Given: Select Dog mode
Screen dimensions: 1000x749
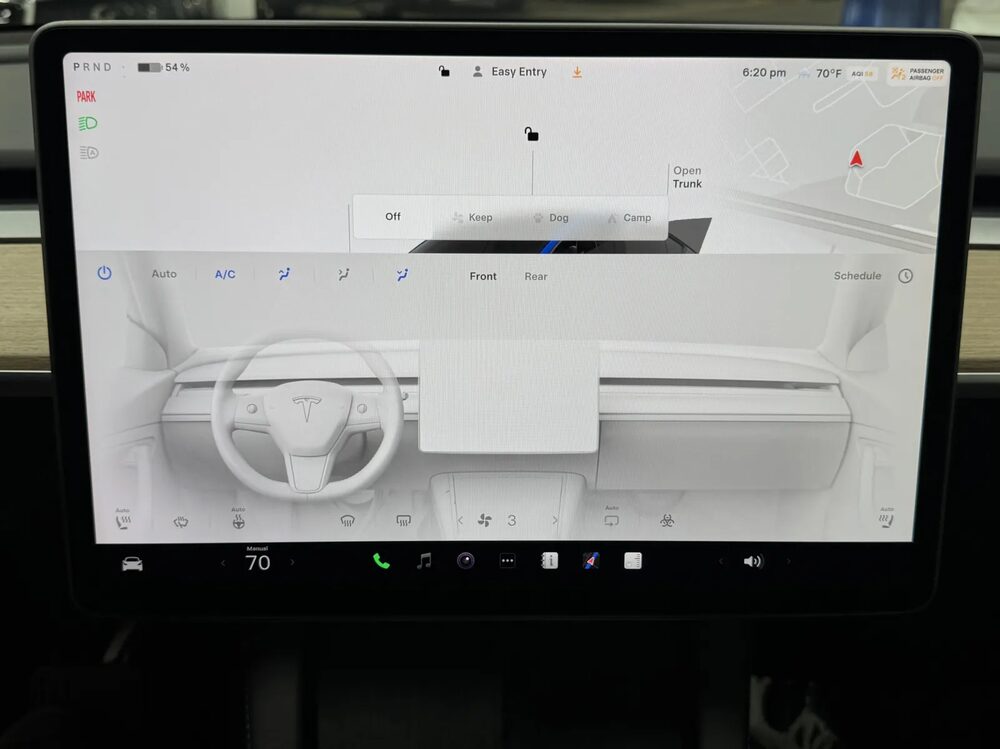Looking at the screenshot, I should tap(550, 217).
